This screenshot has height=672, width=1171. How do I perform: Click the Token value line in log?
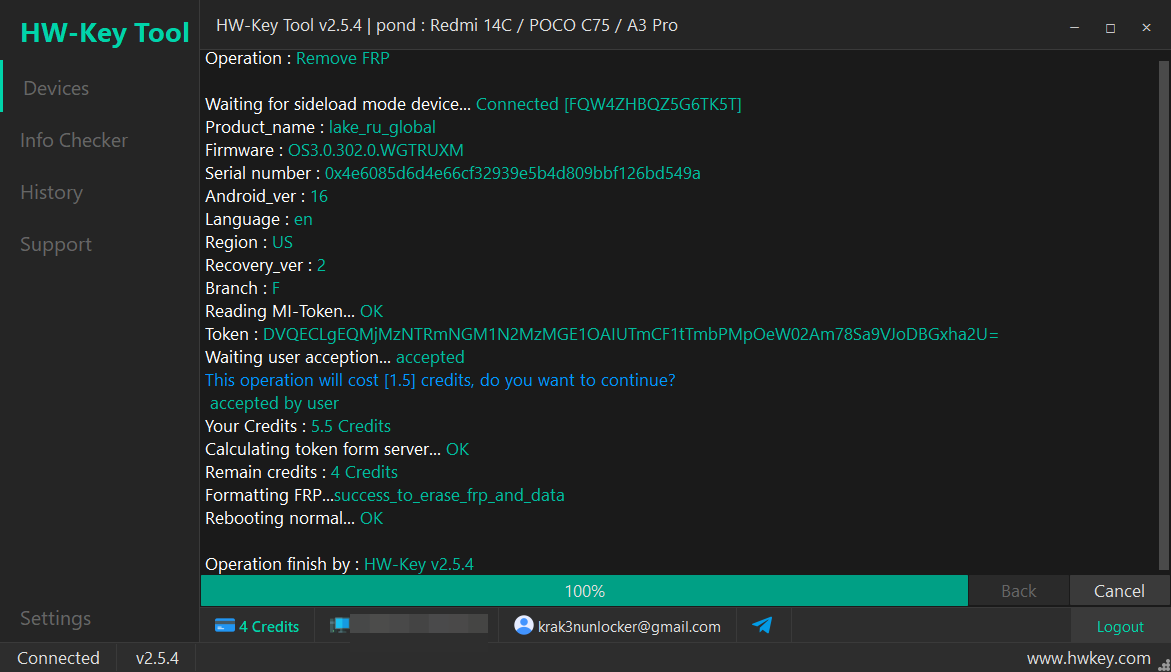pyautogui.click(x=630, y=334)
